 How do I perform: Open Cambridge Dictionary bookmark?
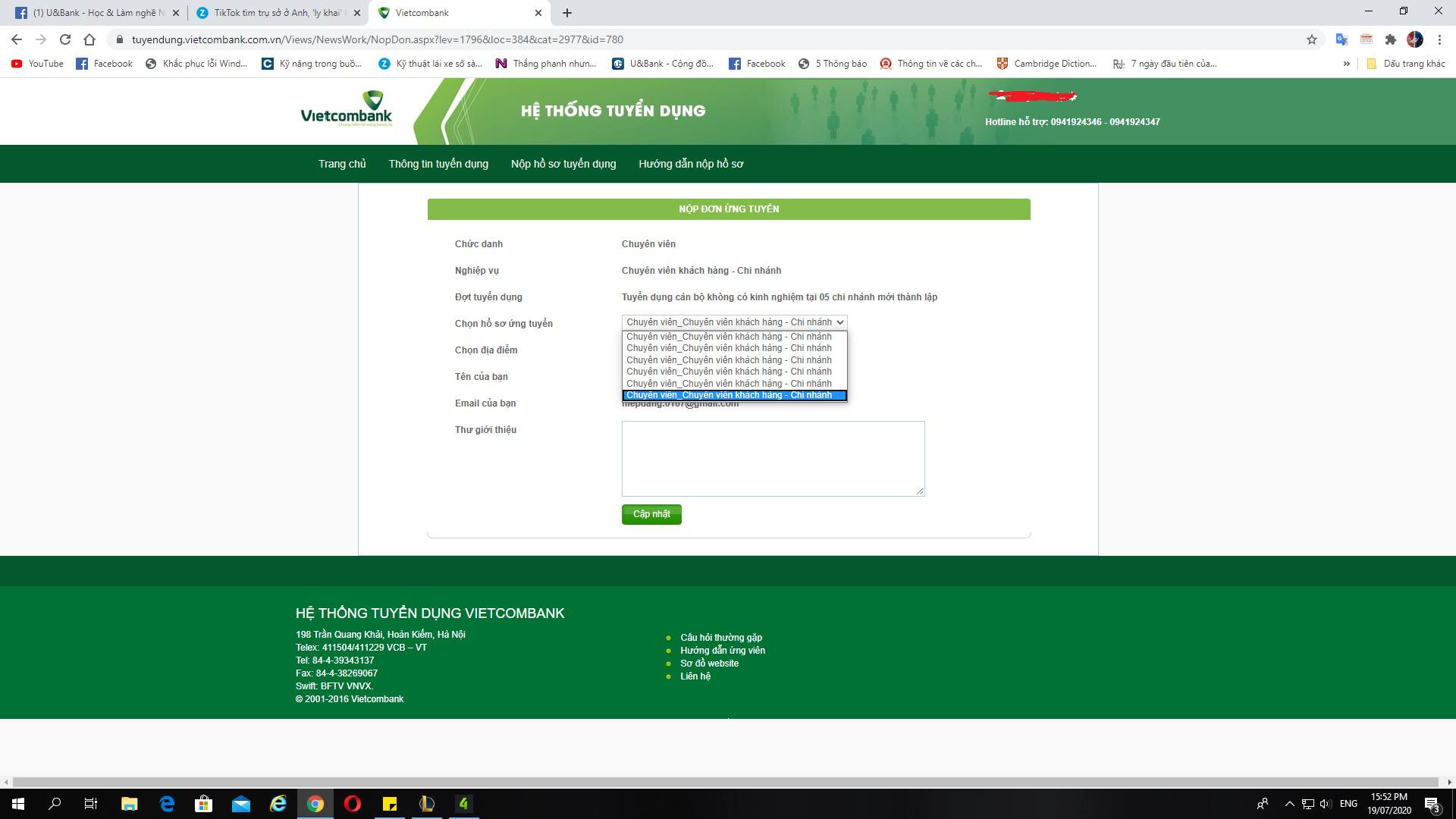[1046, 64]
